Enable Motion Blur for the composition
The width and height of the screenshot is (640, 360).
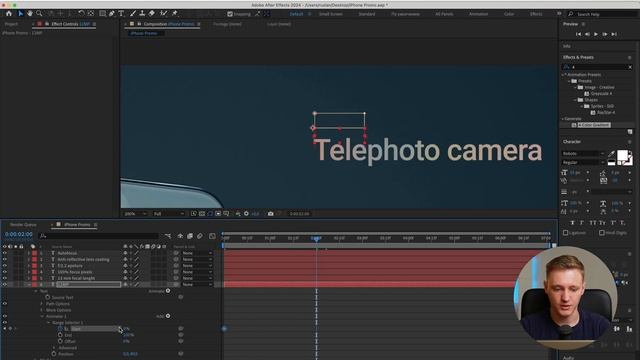click(200, 236)
